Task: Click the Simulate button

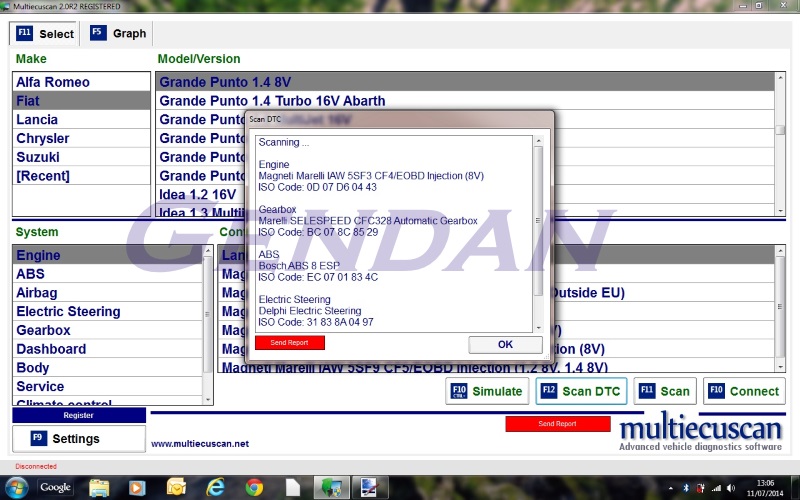Action: [x=487, y=391]
